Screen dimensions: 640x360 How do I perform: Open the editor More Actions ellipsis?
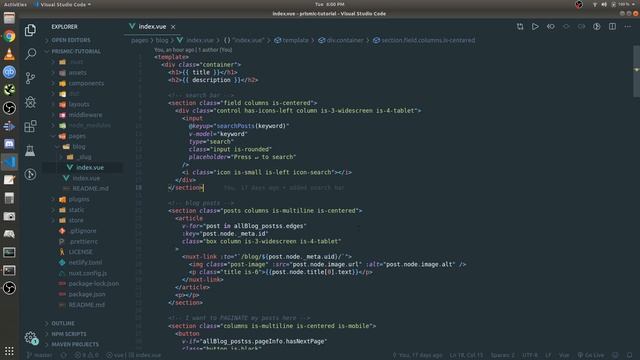tap(628, 27)
